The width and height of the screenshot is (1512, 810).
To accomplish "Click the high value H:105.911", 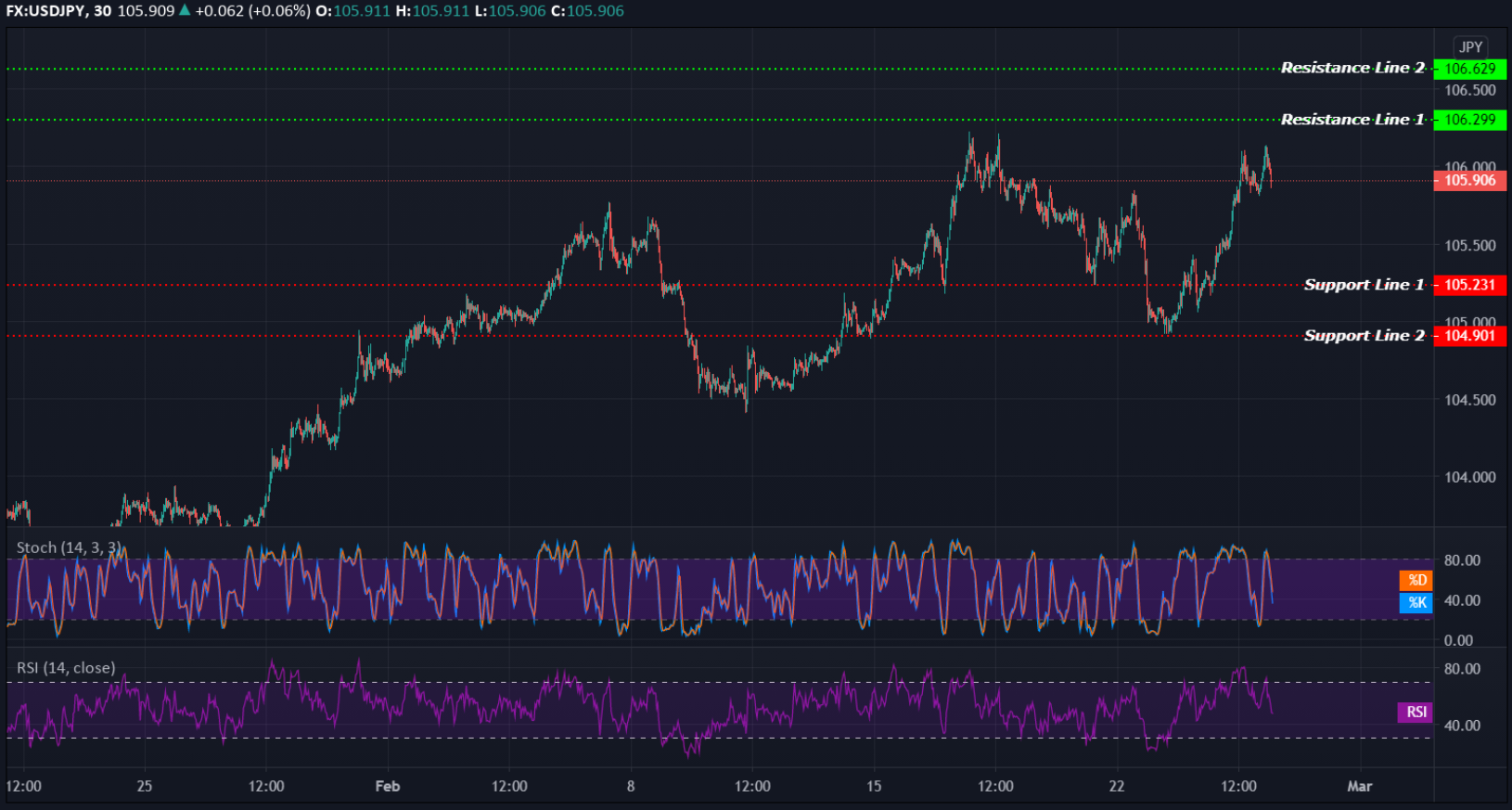I will coord(432,11).
